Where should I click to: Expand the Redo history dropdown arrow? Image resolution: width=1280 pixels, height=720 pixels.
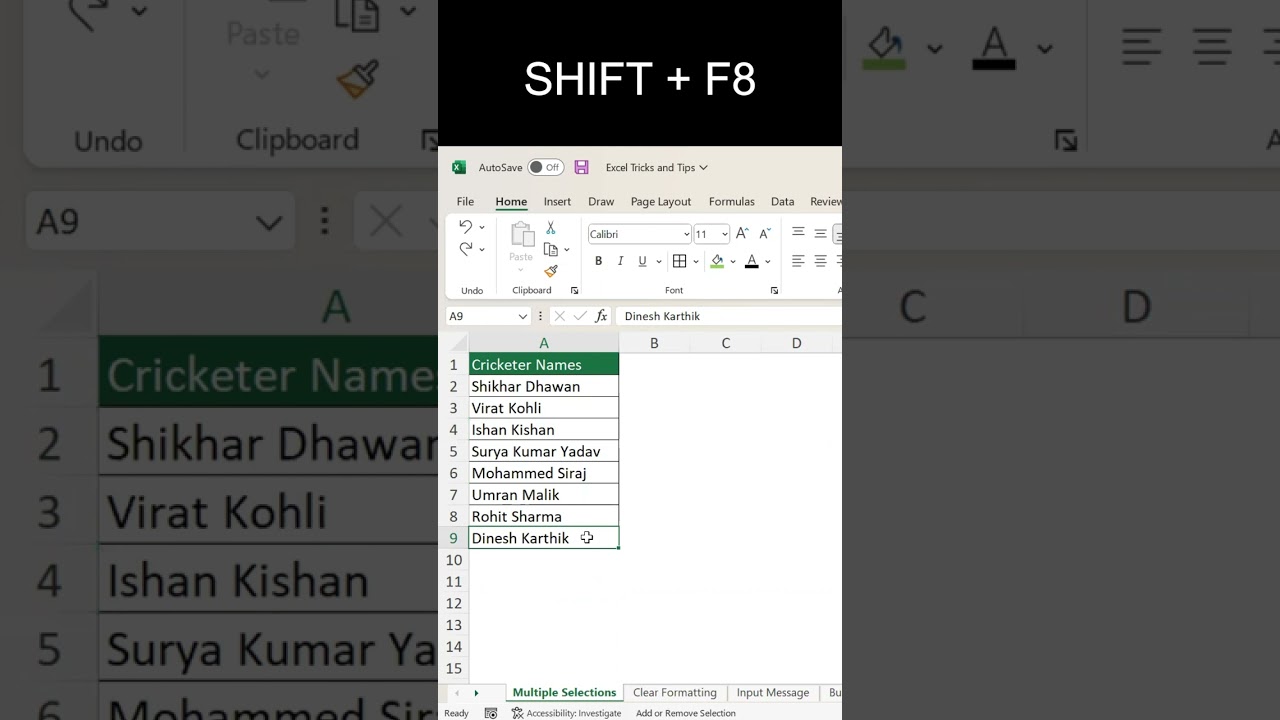click(482, 250)
